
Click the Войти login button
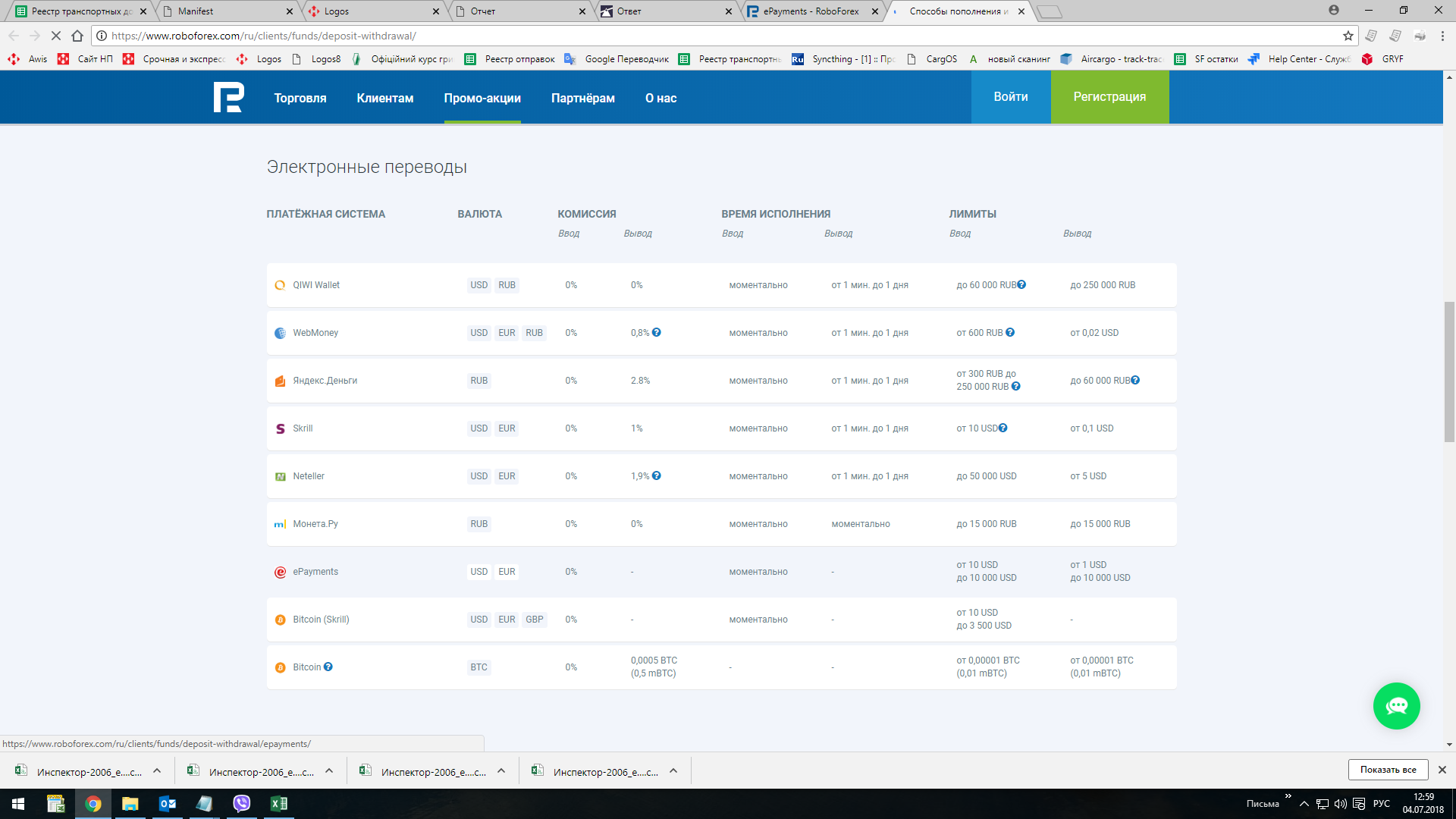coord(1011,96)
